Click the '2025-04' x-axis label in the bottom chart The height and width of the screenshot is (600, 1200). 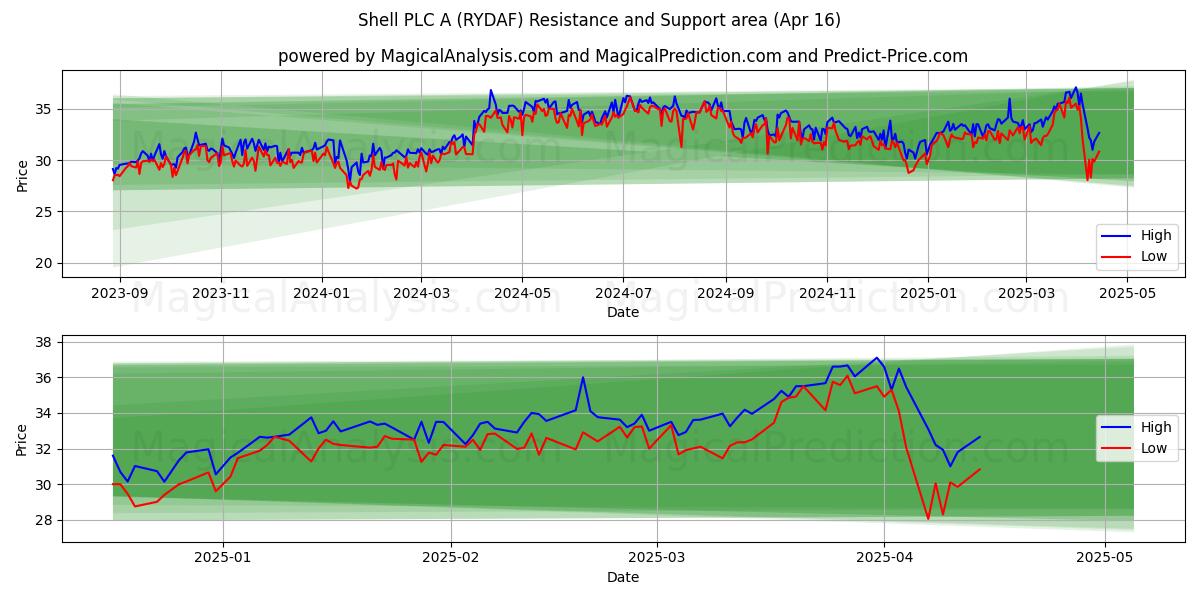[x=885, y=560]
